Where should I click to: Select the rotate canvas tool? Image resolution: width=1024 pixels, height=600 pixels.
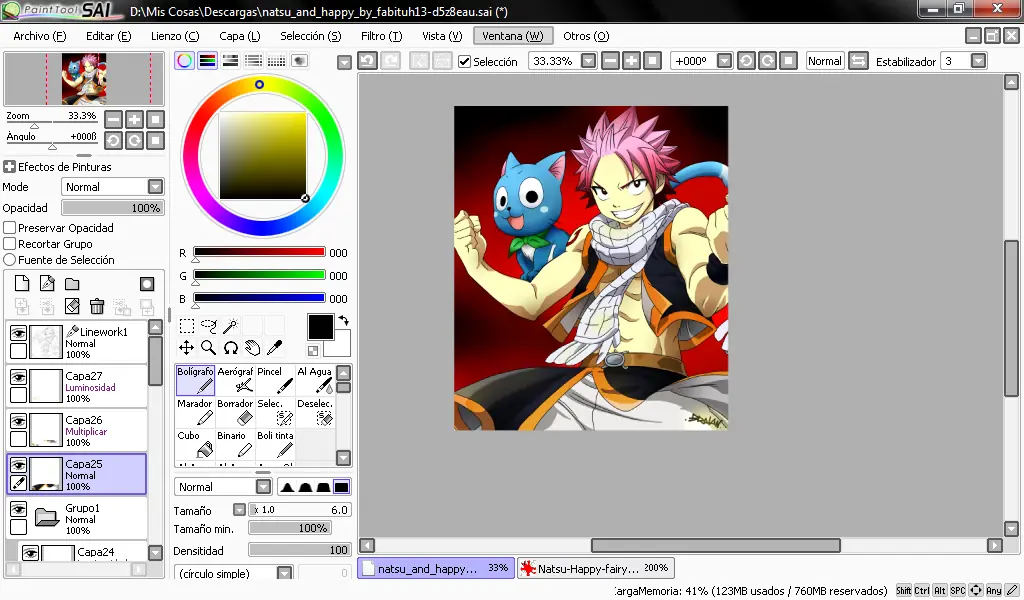coord(231,347)
